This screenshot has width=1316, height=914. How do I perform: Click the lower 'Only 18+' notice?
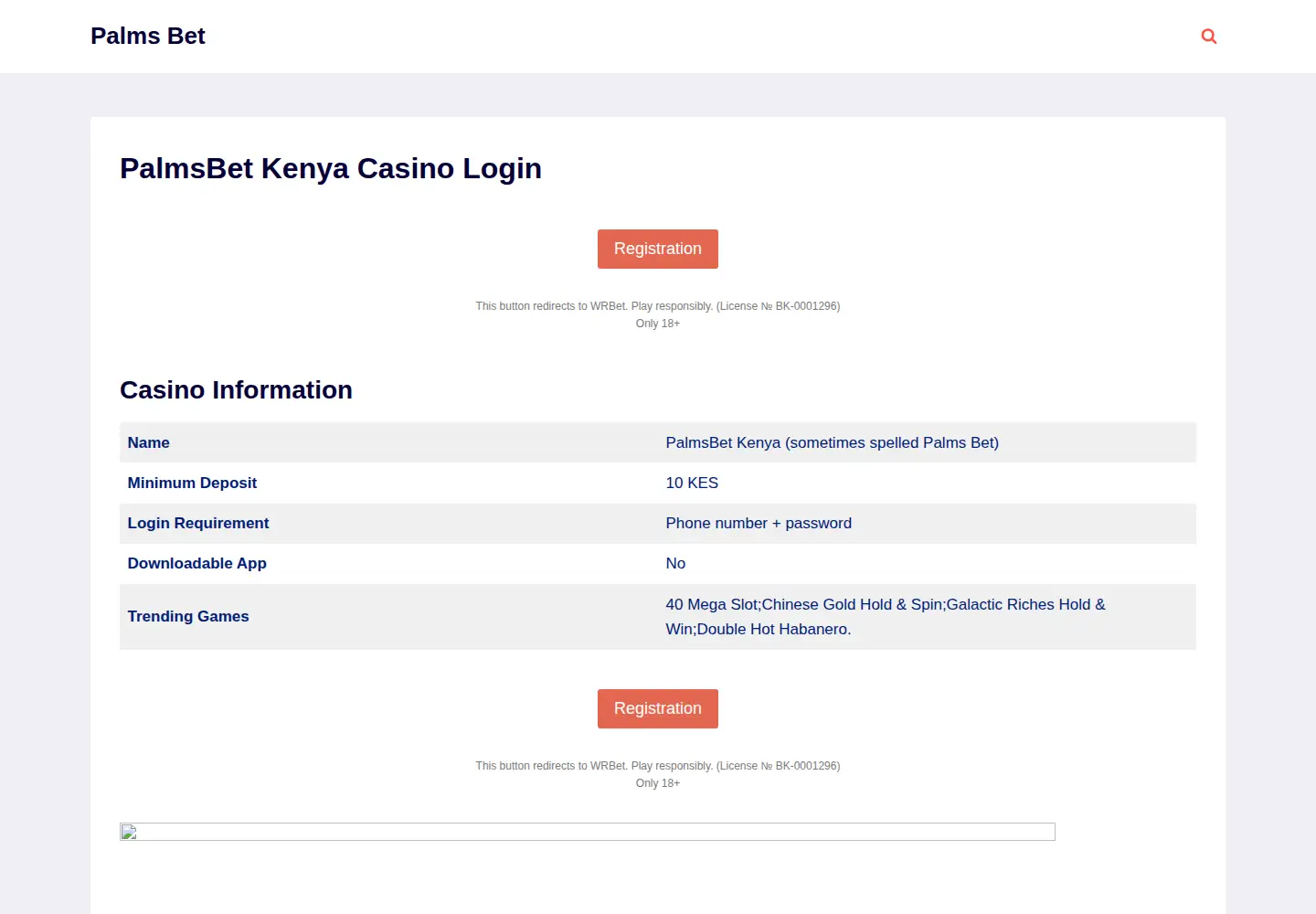point(658,783)
